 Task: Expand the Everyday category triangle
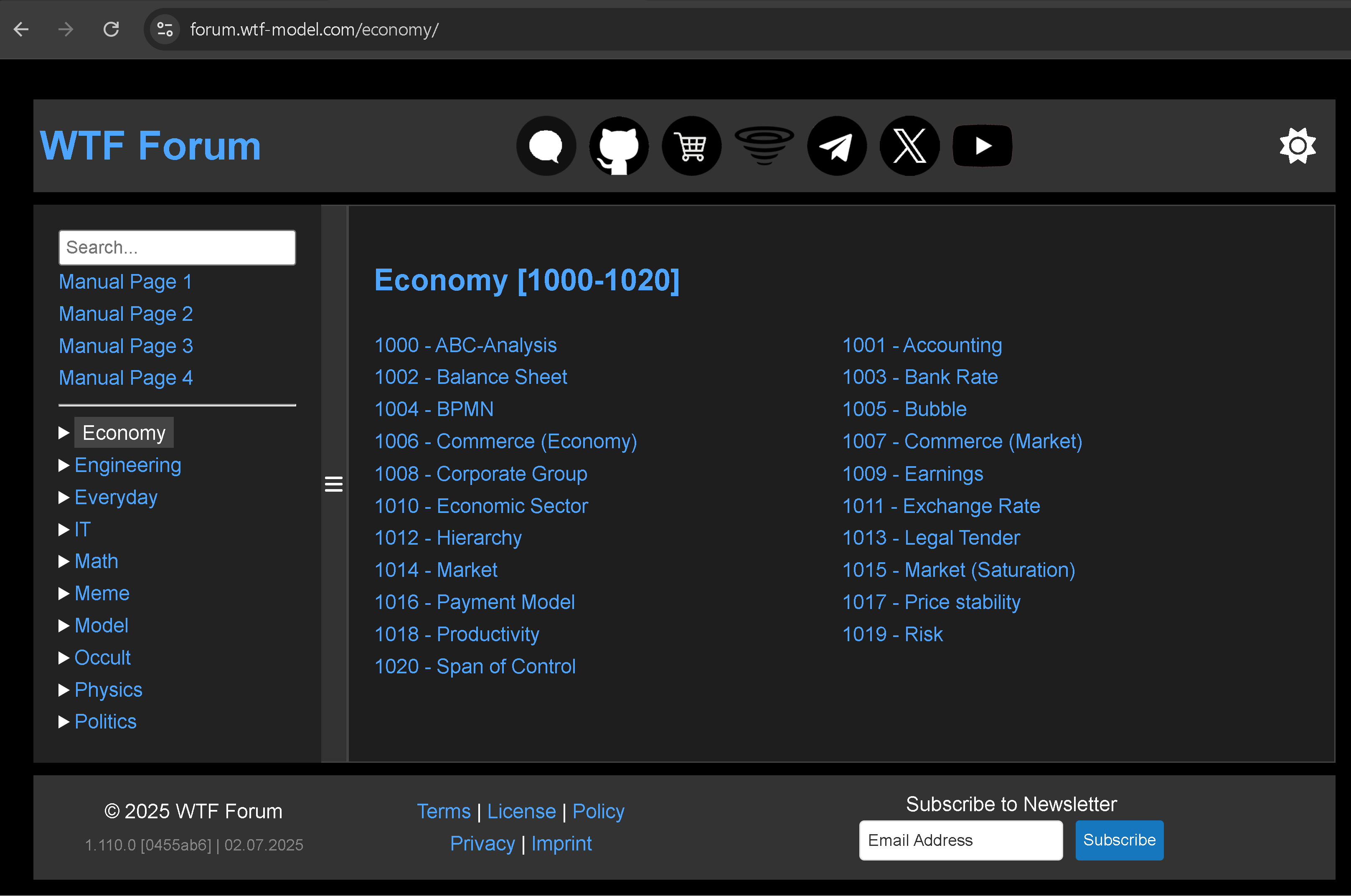tap(63, 498)
